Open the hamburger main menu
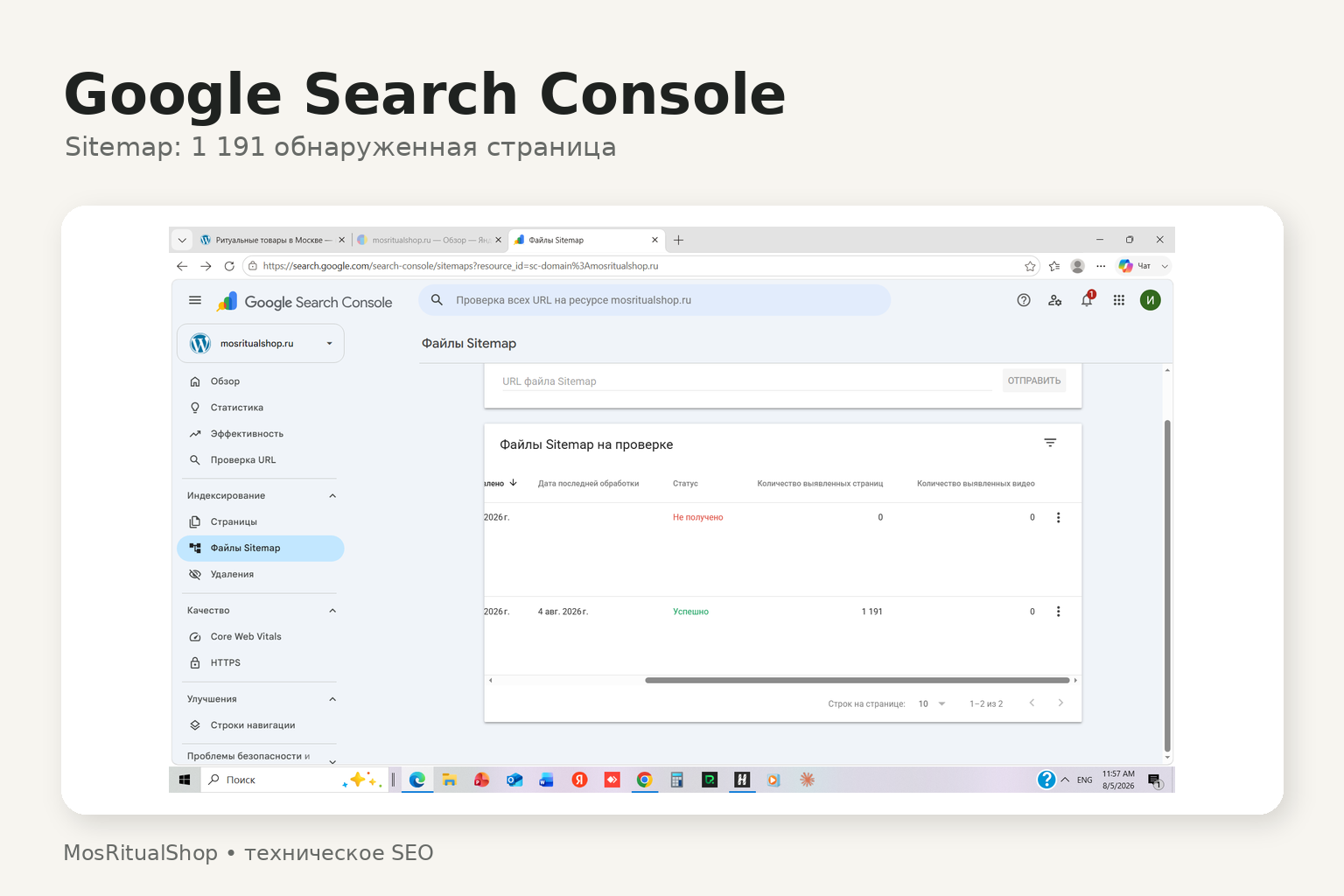 point(195,301)
